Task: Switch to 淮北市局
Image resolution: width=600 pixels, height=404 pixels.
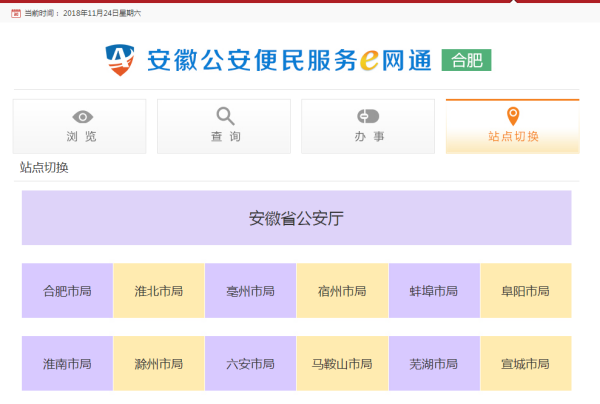Action: [159, 291]
